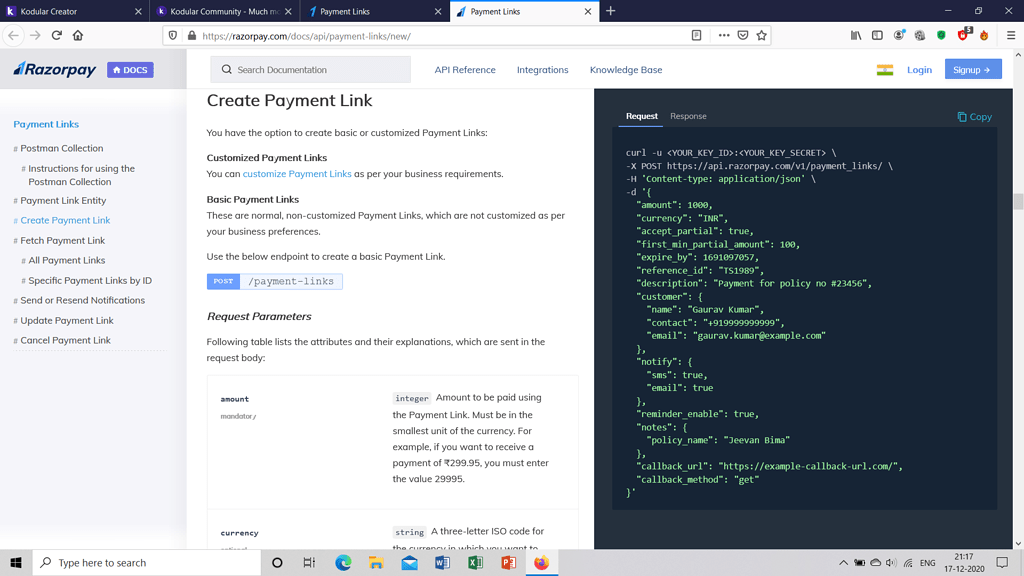Click the tracking protection shield icon
This screenshot has width=1024, height=576.
coord(172,36)
